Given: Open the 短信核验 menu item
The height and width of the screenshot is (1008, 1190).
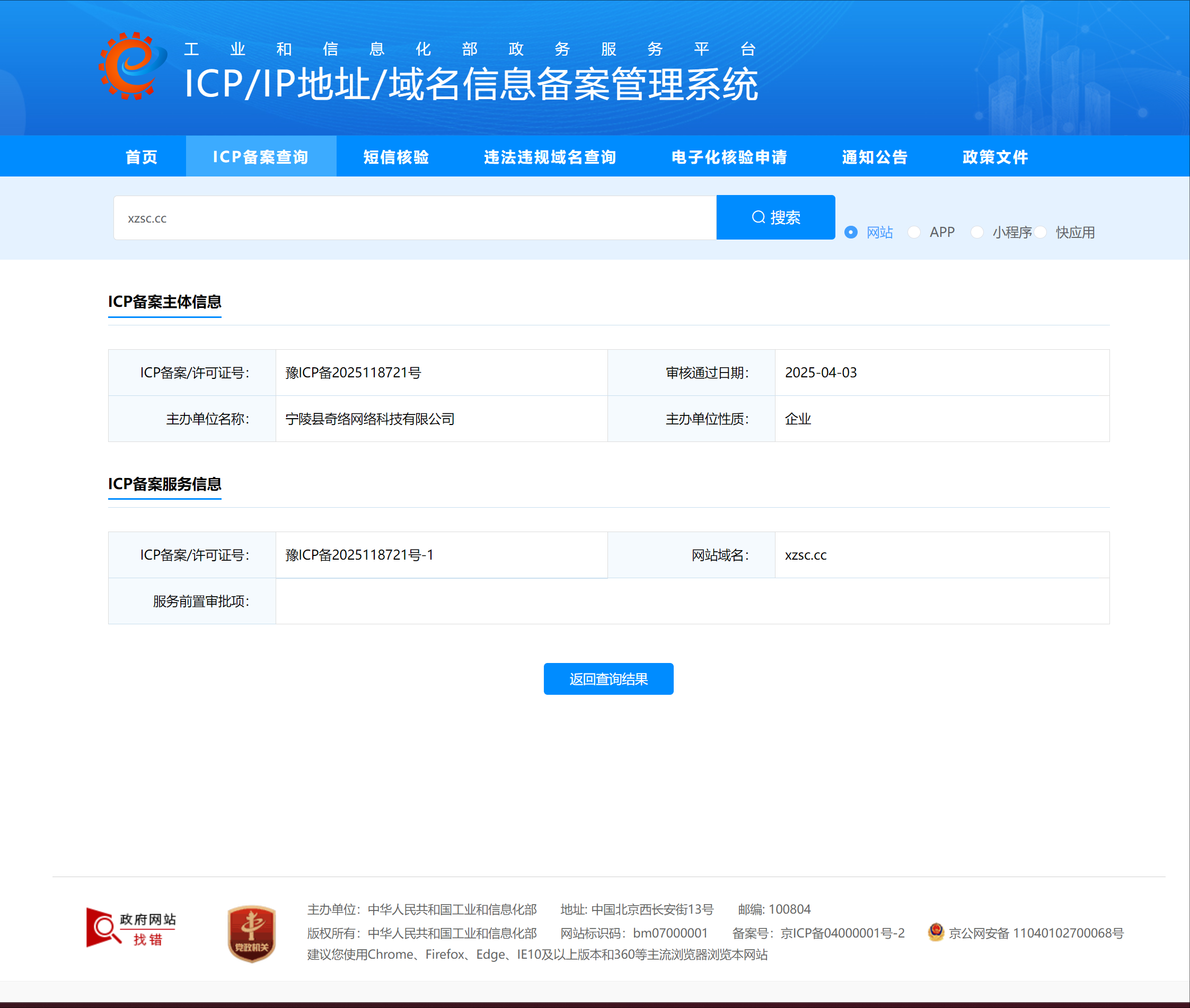Looking at the screenshot, I should point(396,156).
